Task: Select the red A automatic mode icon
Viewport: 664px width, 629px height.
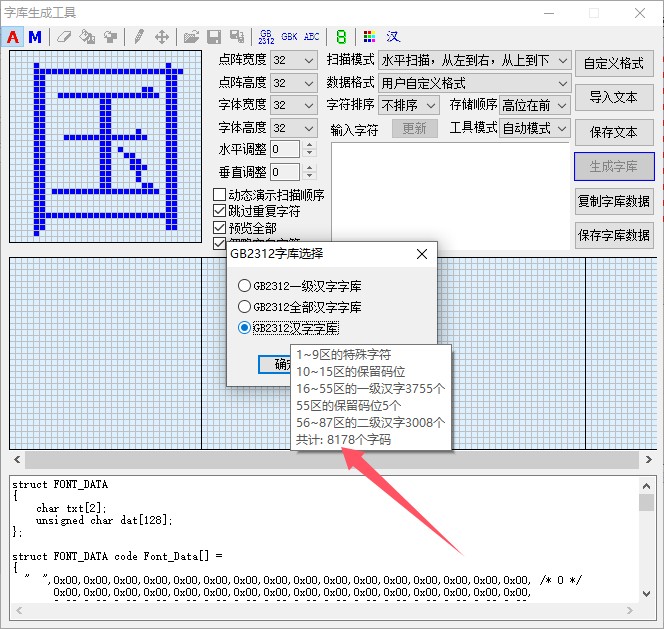Action: pos(13,37)
